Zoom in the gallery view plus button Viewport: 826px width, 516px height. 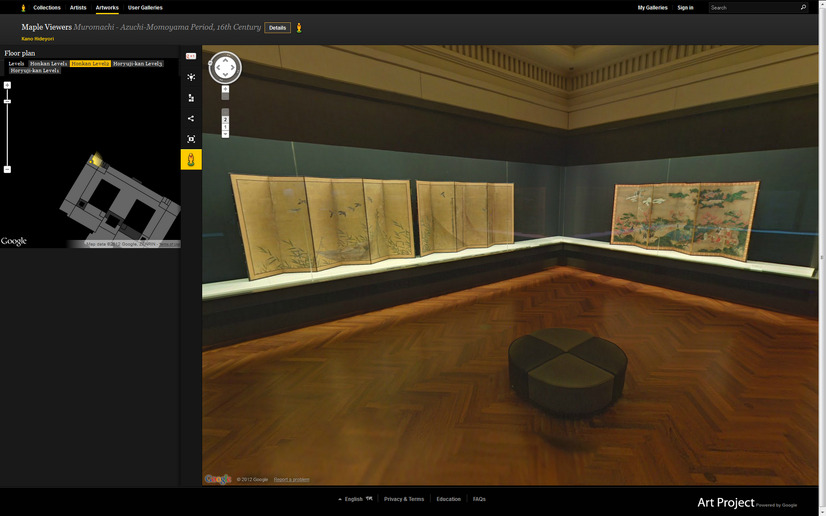click(225, 89)
